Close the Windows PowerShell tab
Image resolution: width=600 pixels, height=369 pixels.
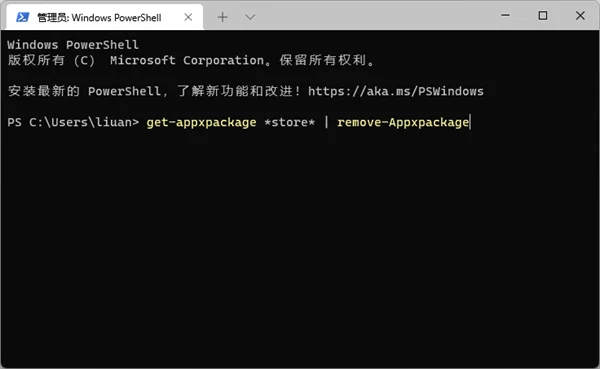[x=188, y=17]
